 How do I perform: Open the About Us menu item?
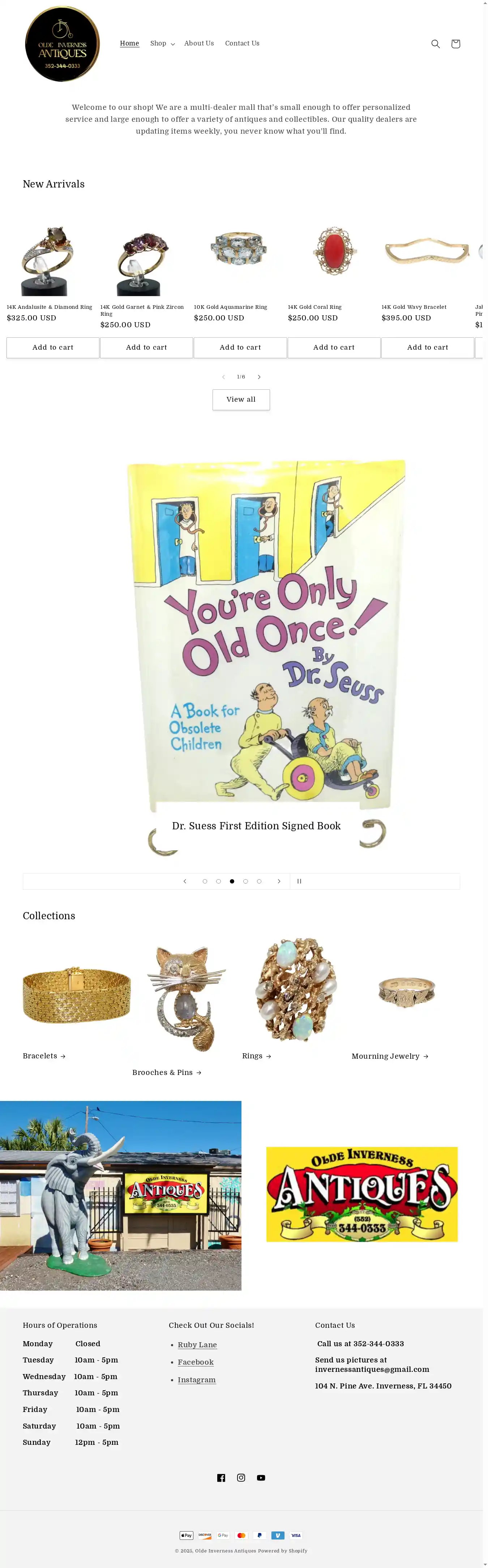(x=199, y=43)
